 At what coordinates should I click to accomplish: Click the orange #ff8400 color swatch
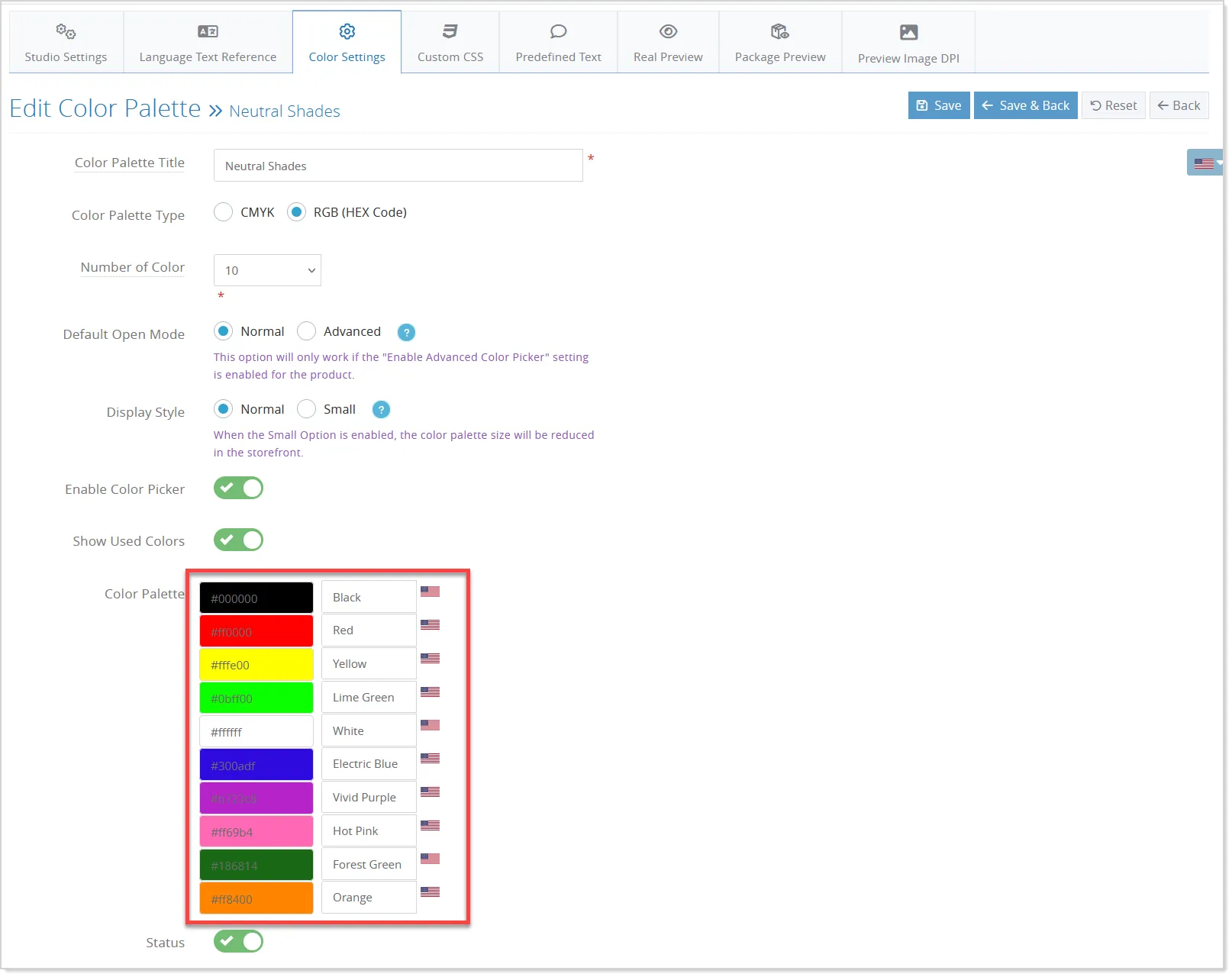click(x=256, y=898)
